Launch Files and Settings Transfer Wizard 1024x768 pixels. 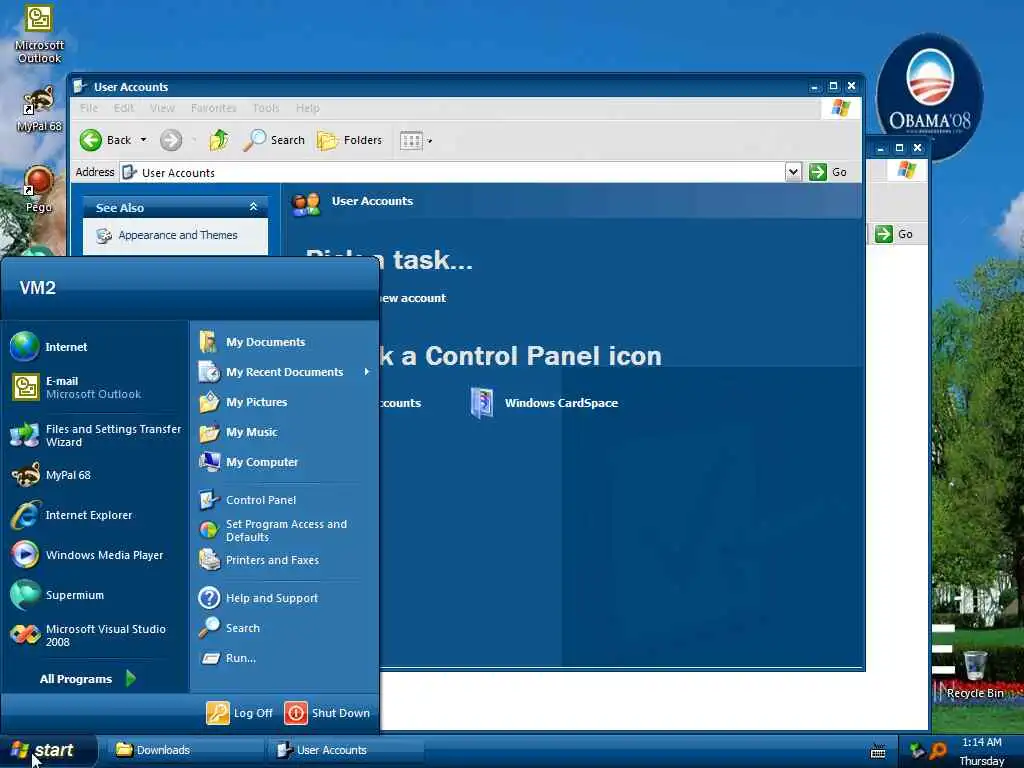click(x=95, y=436)
